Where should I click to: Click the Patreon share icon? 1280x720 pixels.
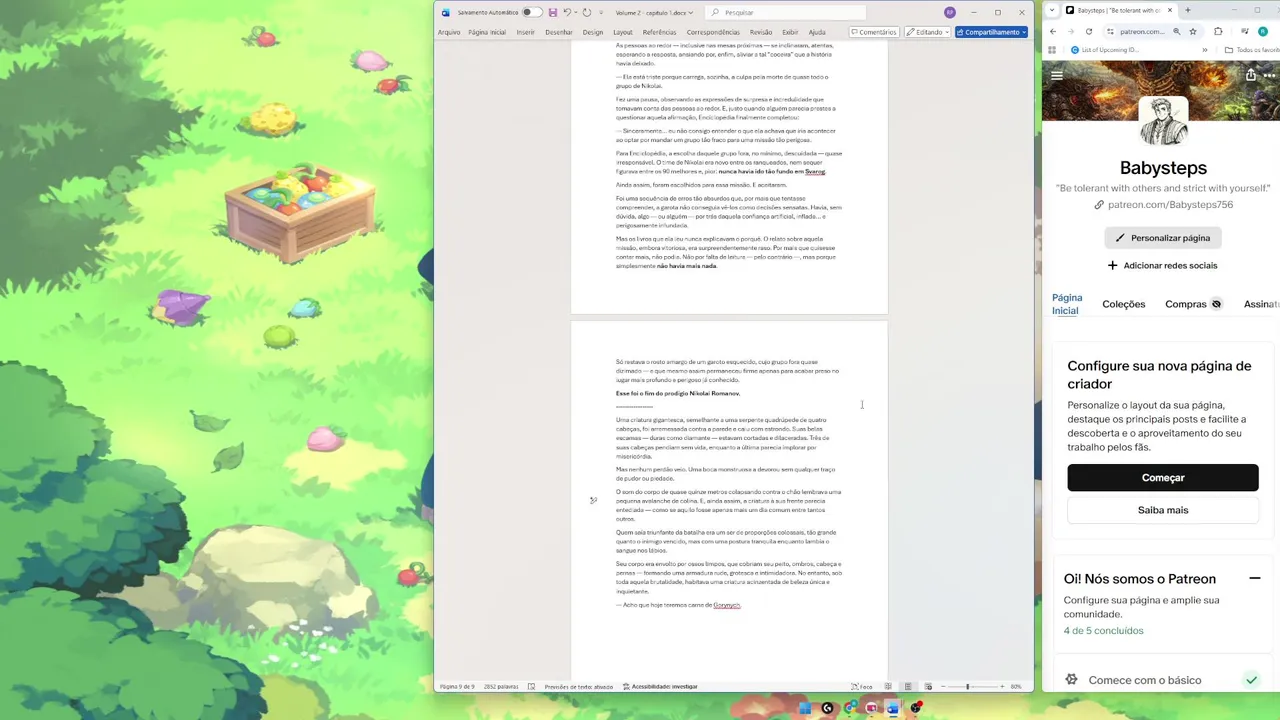coord(1251,75)
